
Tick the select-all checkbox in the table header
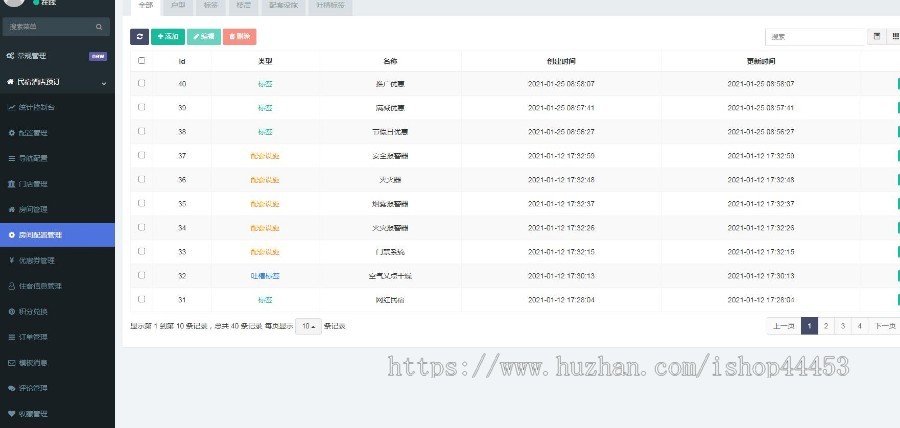coord(142,60)
